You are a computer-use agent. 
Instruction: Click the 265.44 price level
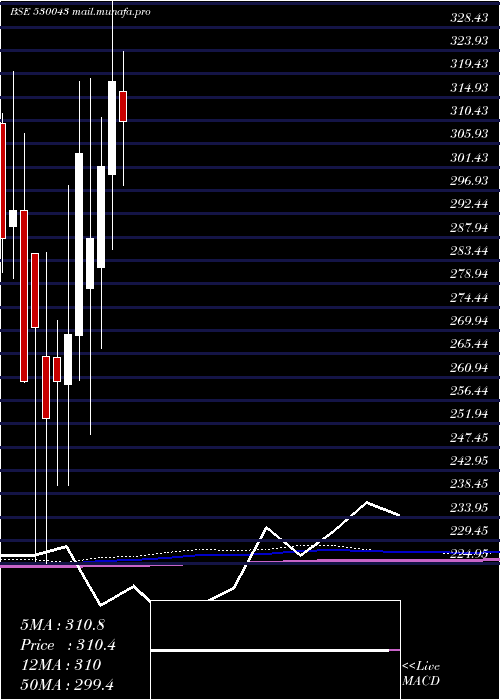pos(469,344)
